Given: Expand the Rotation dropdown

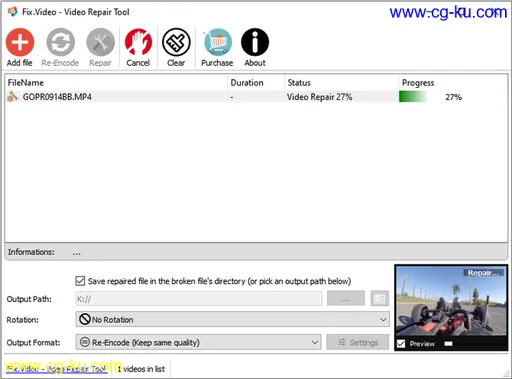Looking at the screenshot, I should (x=232, y=320).
